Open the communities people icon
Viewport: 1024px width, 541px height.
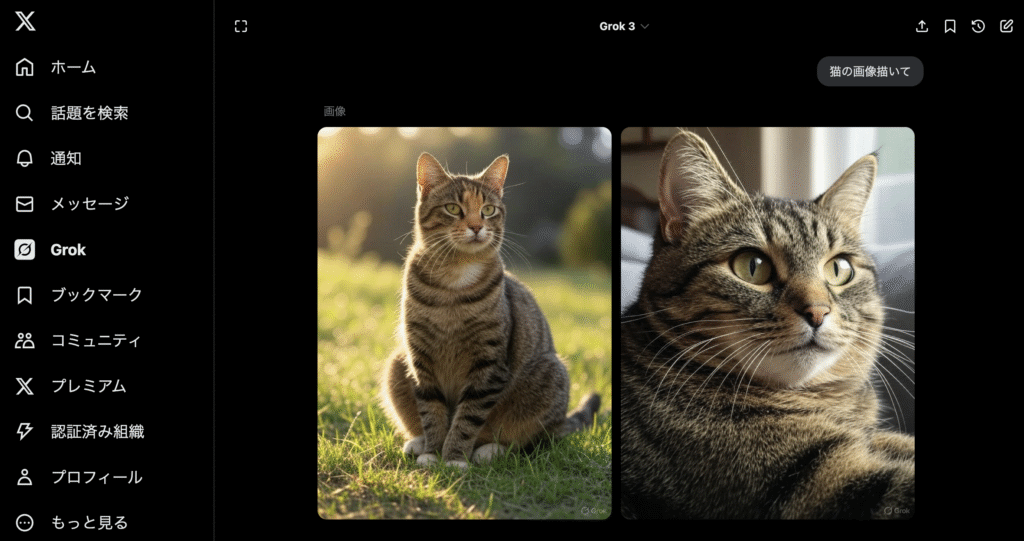[24, 340]
